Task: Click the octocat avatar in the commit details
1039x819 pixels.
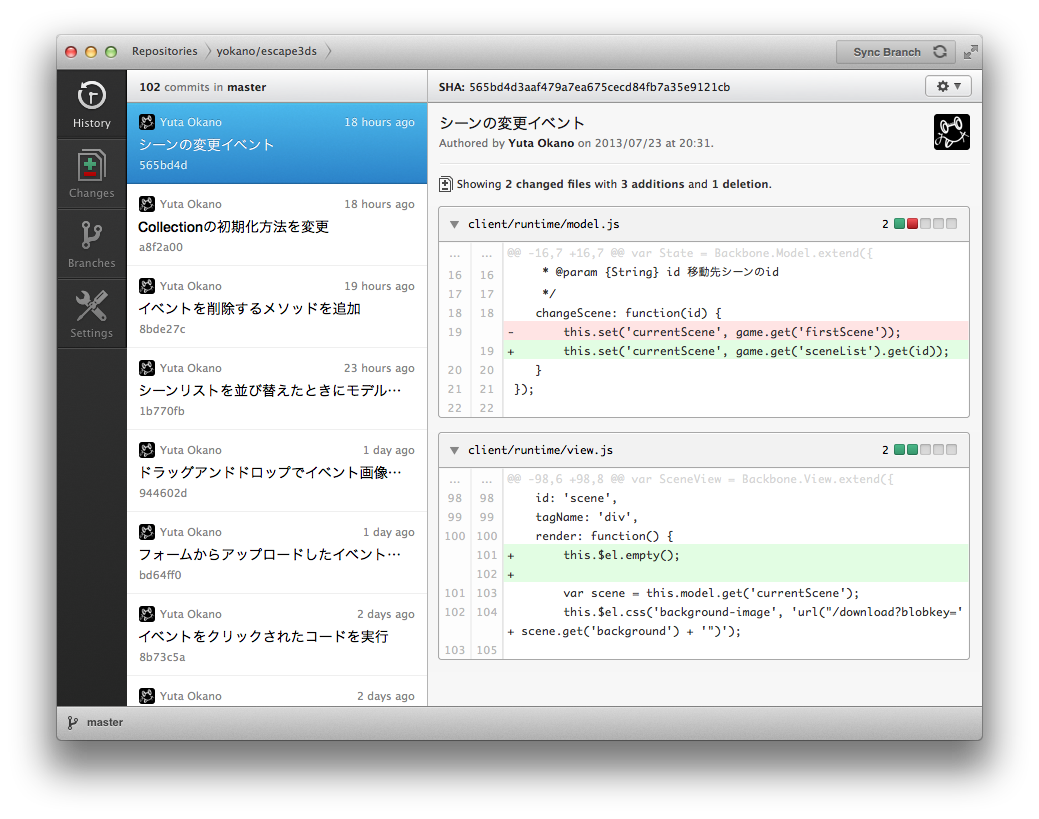Action: (951, 131)
